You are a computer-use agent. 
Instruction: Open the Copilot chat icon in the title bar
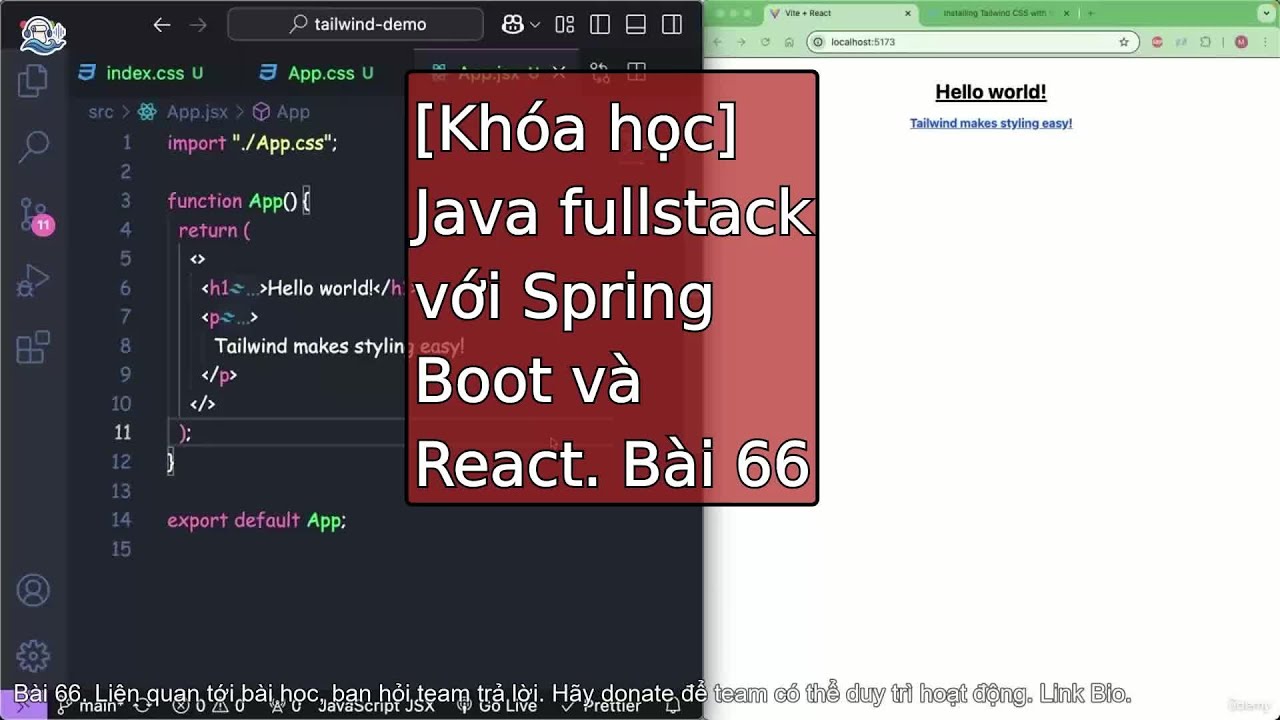(512, 25)
